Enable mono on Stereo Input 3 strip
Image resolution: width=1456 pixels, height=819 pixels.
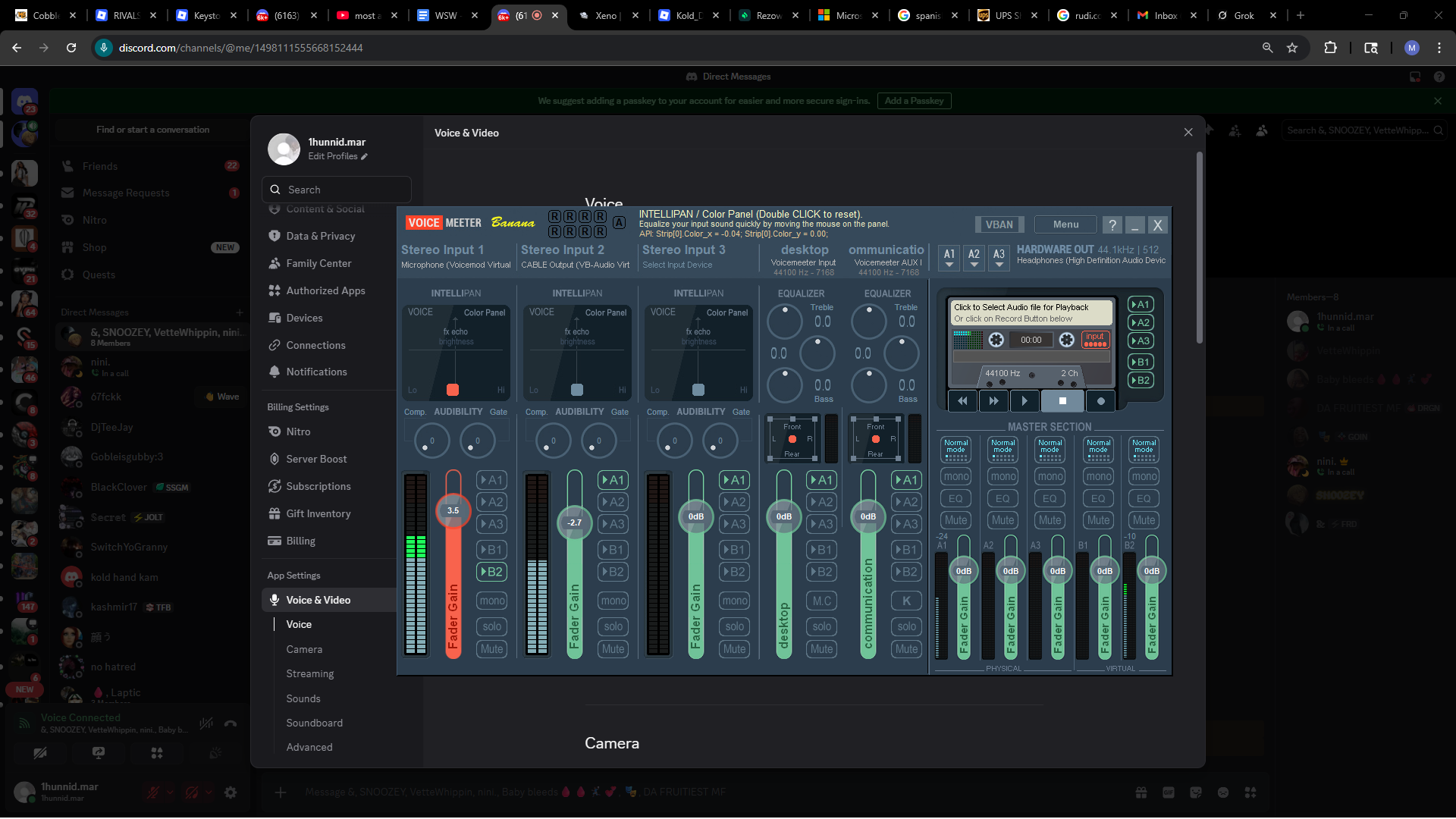(734, 601)
